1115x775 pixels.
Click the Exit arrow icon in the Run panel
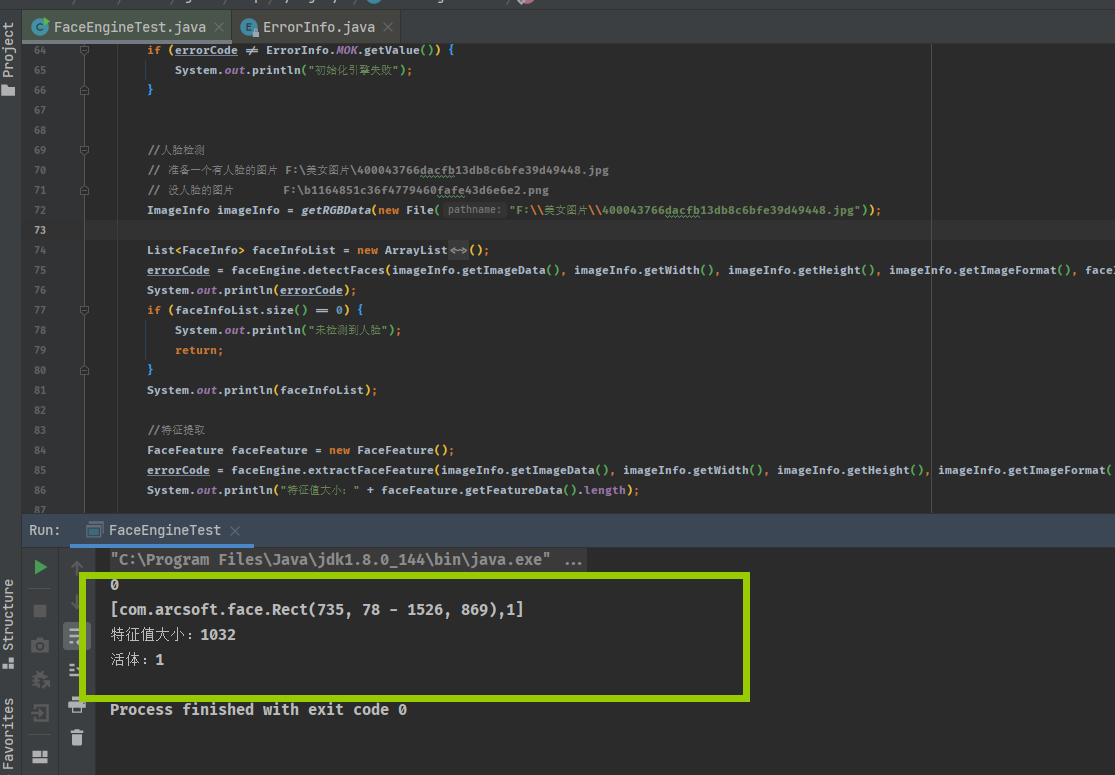point(41,712)
